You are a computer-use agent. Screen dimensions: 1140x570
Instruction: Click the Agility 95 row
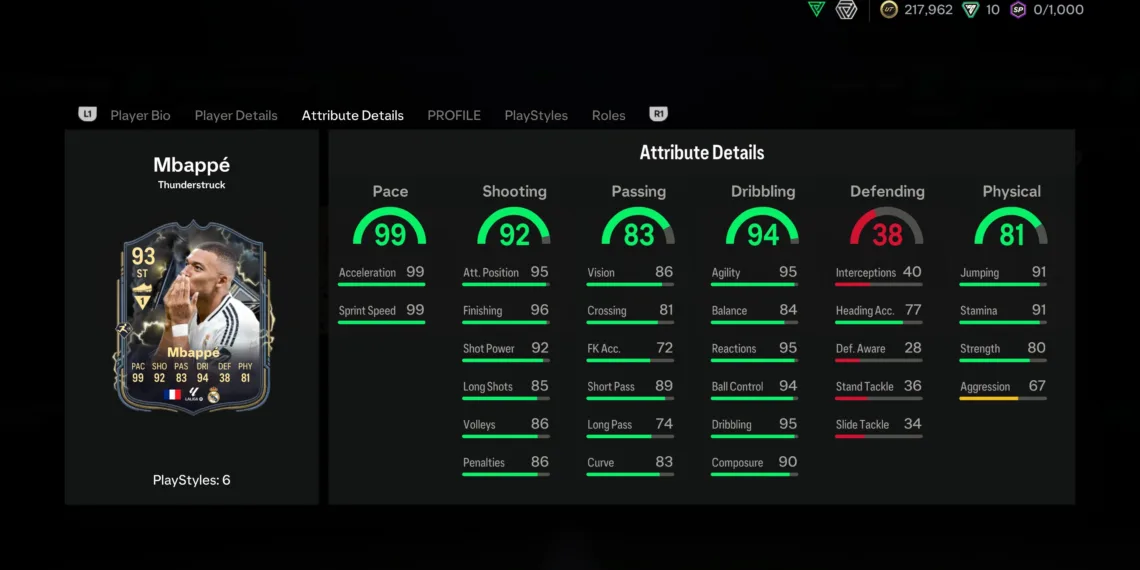click(755, 275)
